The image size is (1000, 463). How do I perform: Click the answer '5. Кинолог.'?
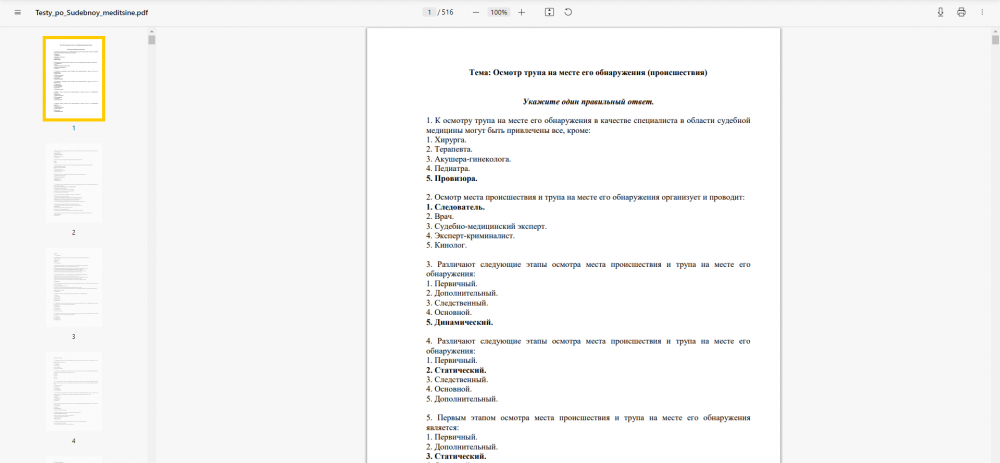coord(446,246)
